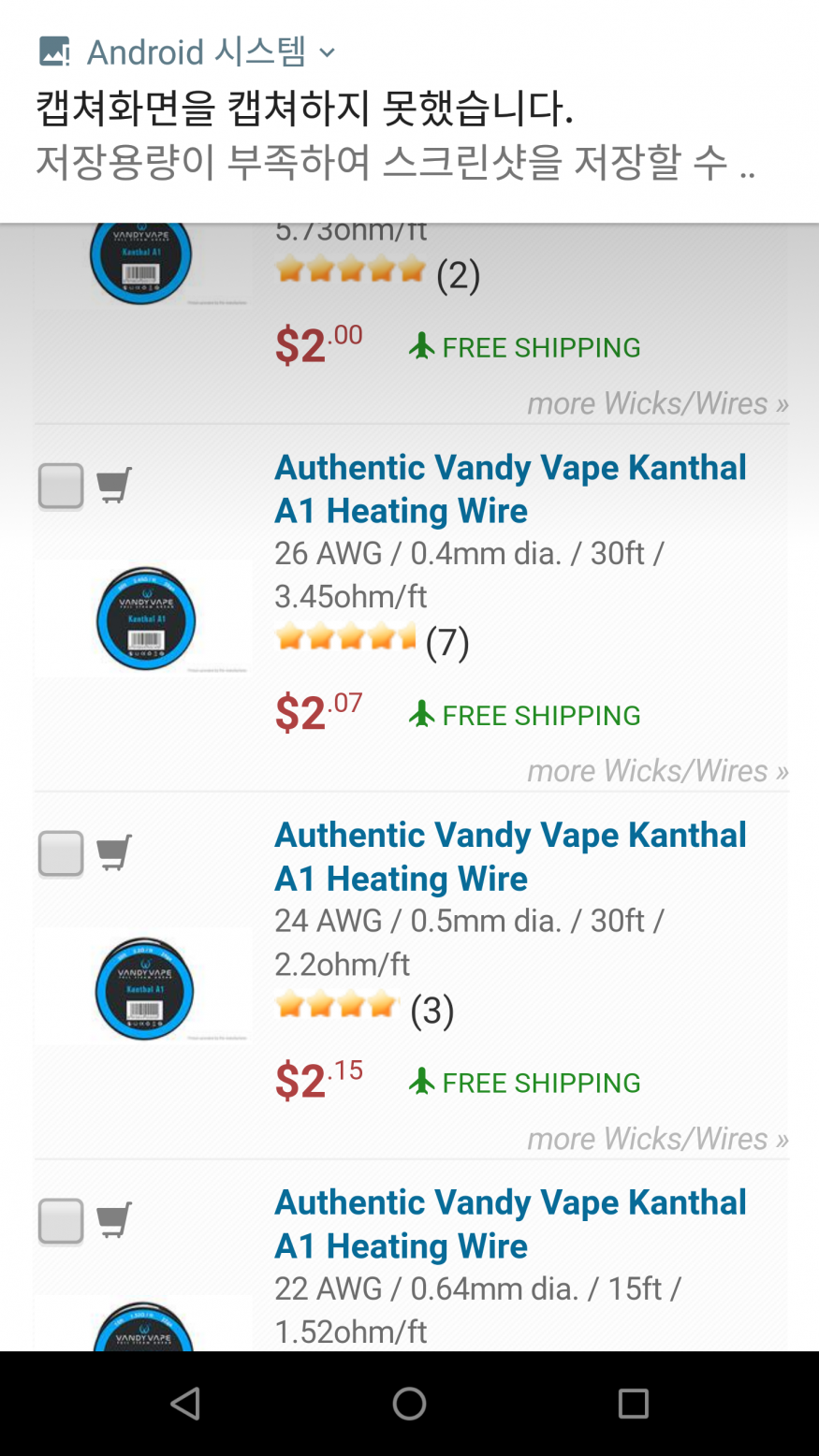Tap cart icon for 22 AWG wire
Viewport: 819px width, 1456px height.
point(114,1219)
